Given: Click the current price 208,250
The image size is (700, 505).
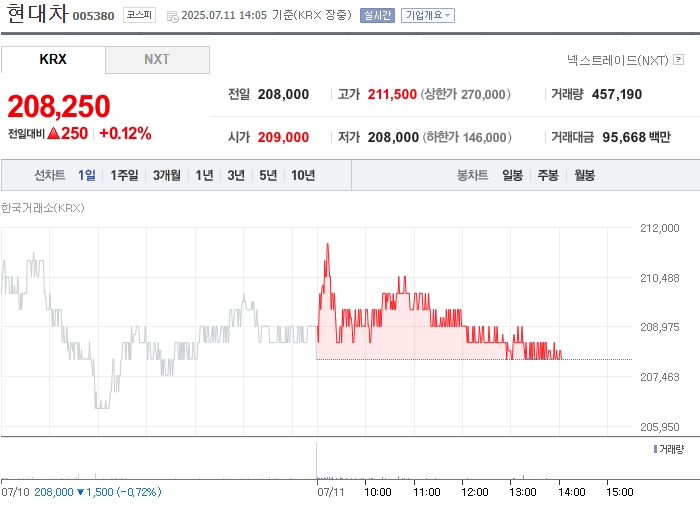Looking at the screenshot, I should tap(58, 106).
